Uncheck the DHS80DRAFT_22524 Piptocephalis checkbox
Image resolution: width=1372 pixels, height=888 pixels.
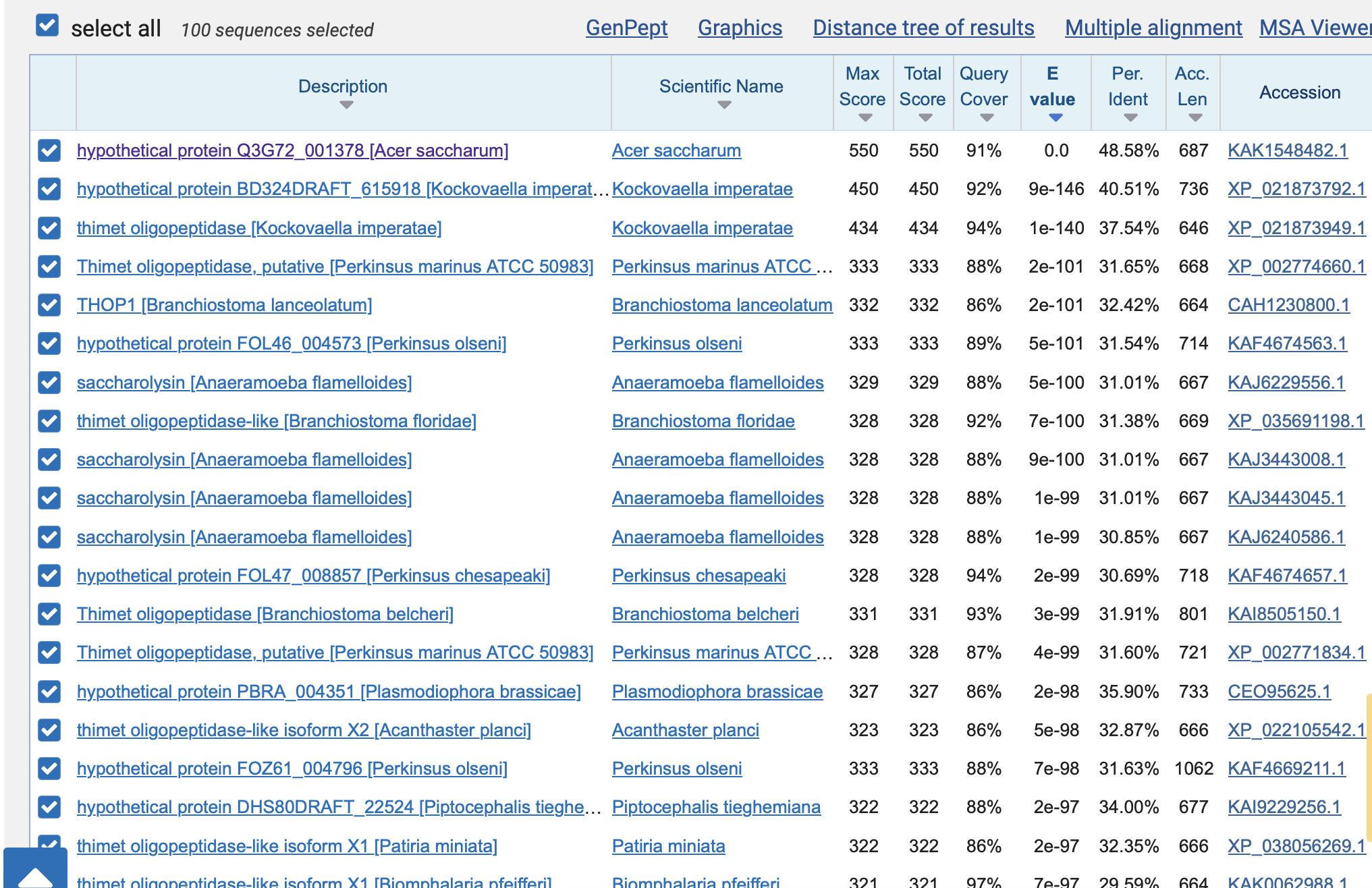[49, 807]
